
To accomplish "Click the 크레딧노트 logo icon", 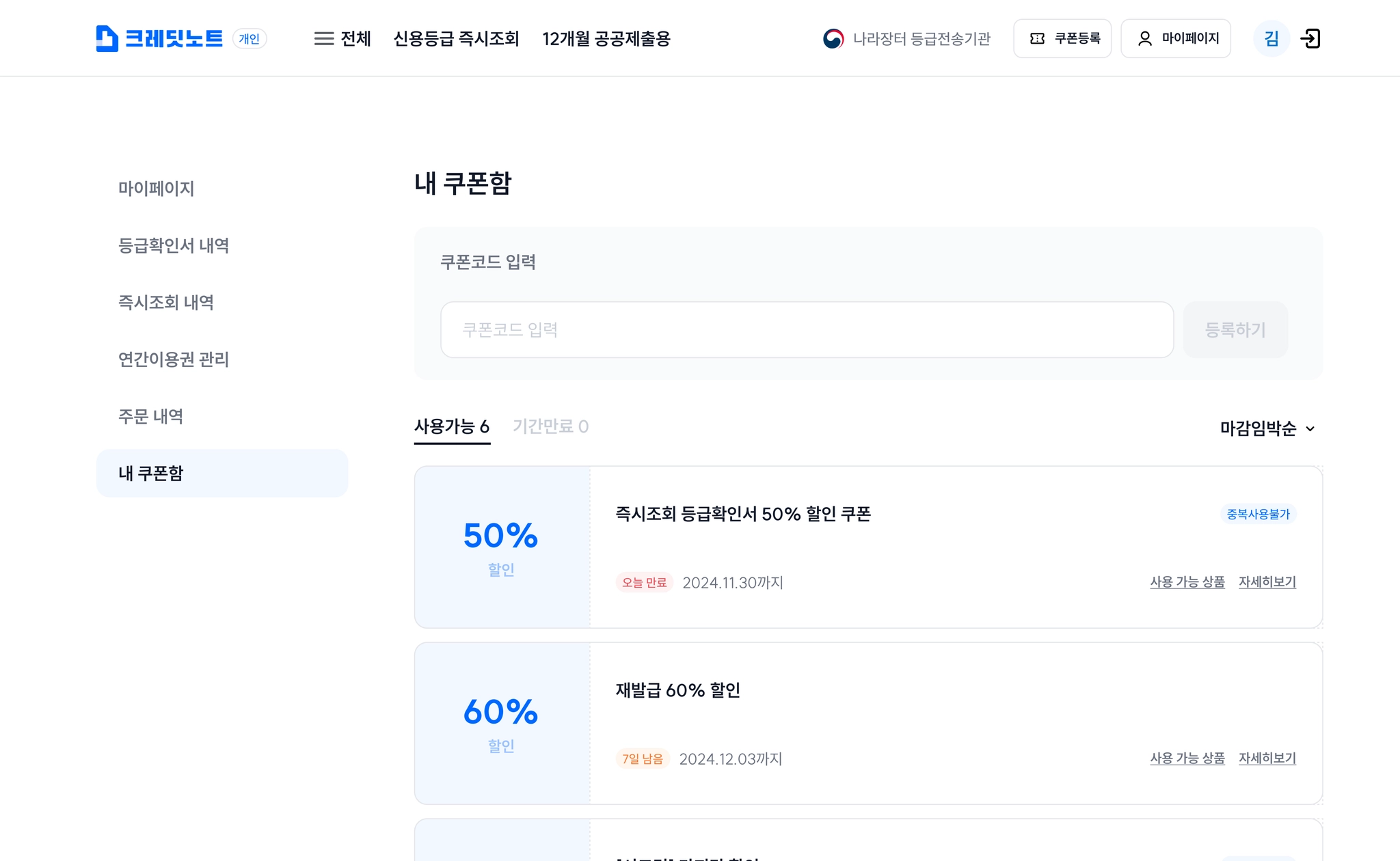I will [x=107, y=38].
